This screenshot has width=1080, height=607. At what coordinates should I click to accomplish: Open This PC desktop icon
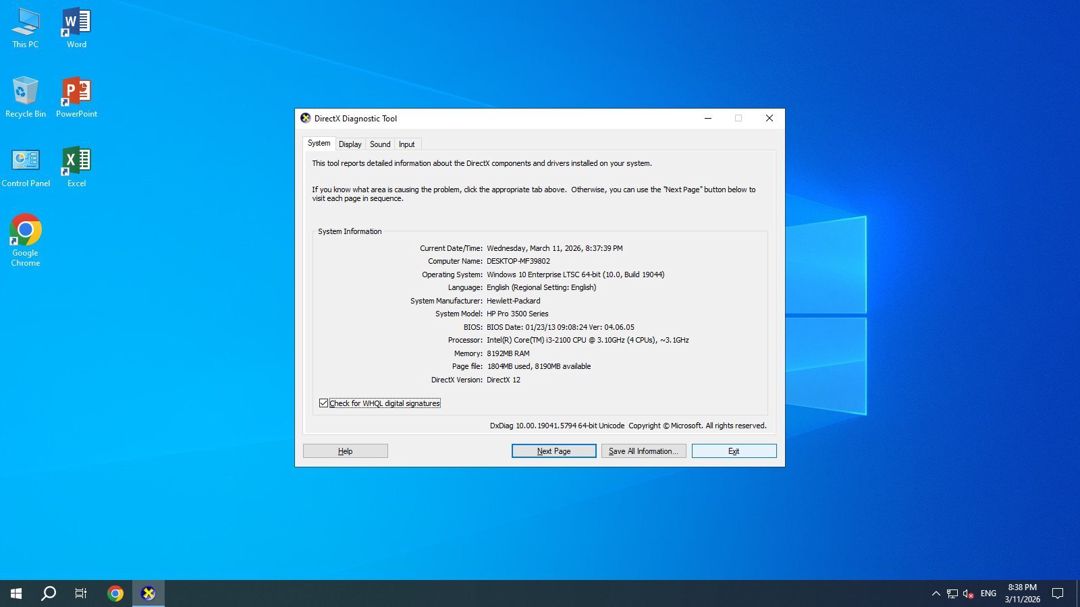[x=25, y=28]
